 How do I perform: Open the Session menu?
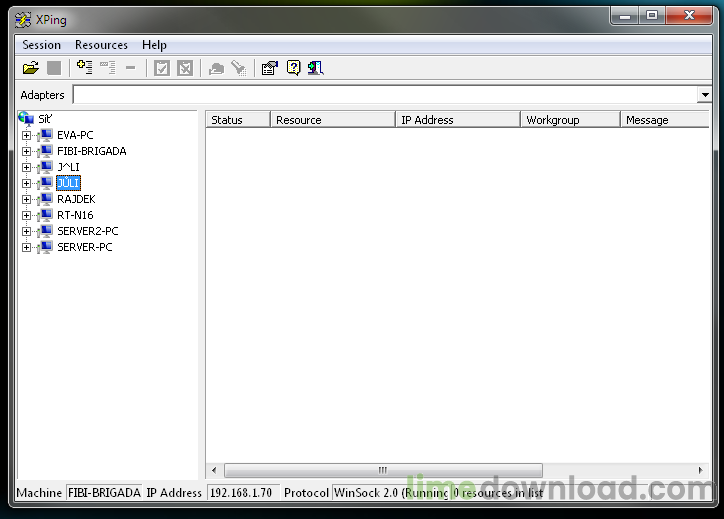(42, 45)
